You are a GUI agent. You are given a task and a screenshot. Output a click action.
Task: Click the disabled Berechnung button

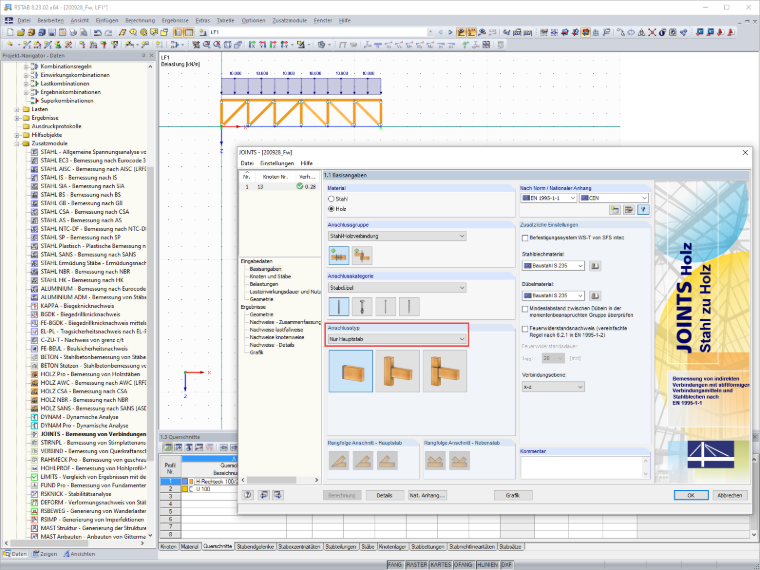tap(342, 495)
